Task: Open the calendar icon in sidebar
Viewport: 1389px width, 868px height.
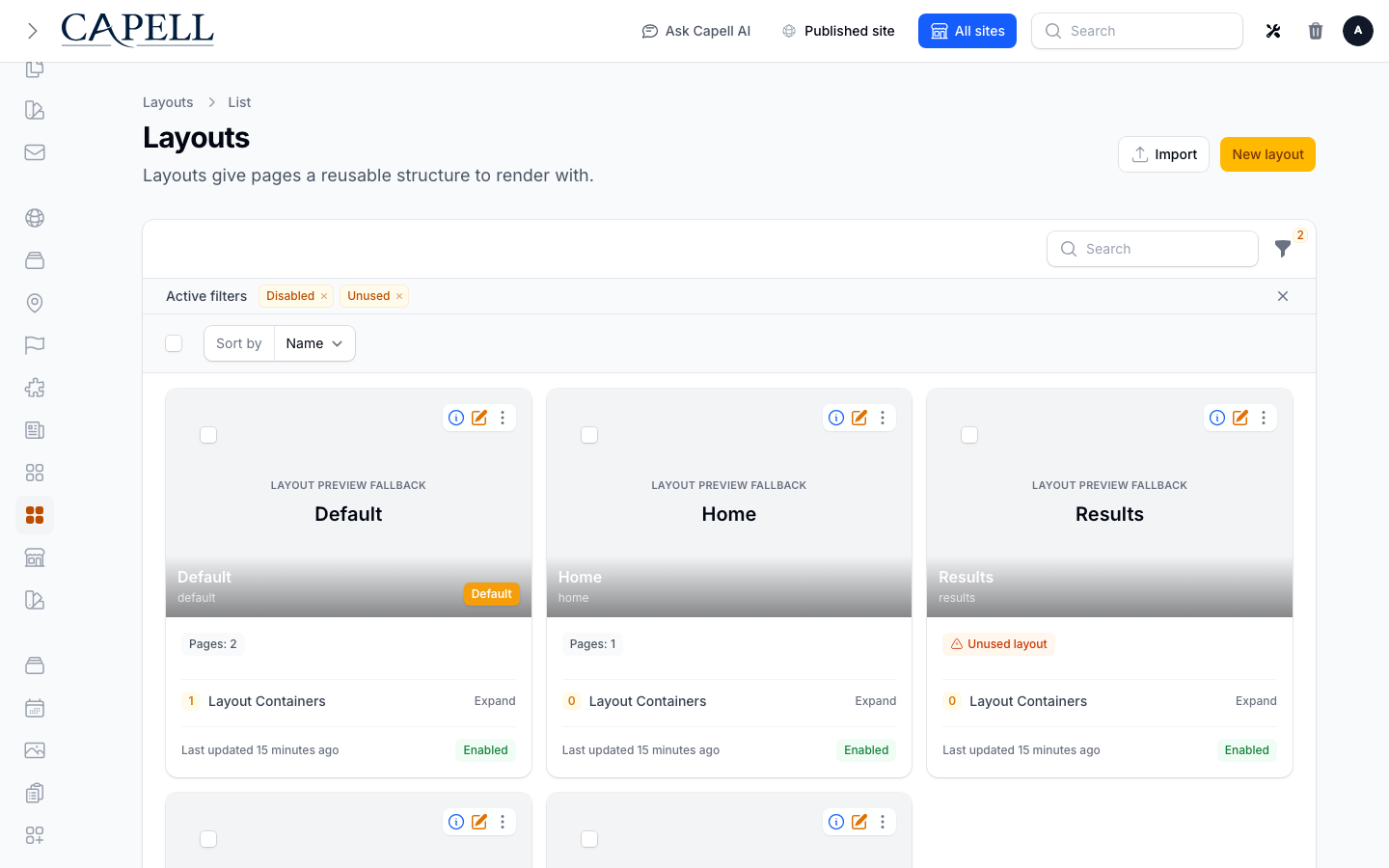Action: point(35,708)
